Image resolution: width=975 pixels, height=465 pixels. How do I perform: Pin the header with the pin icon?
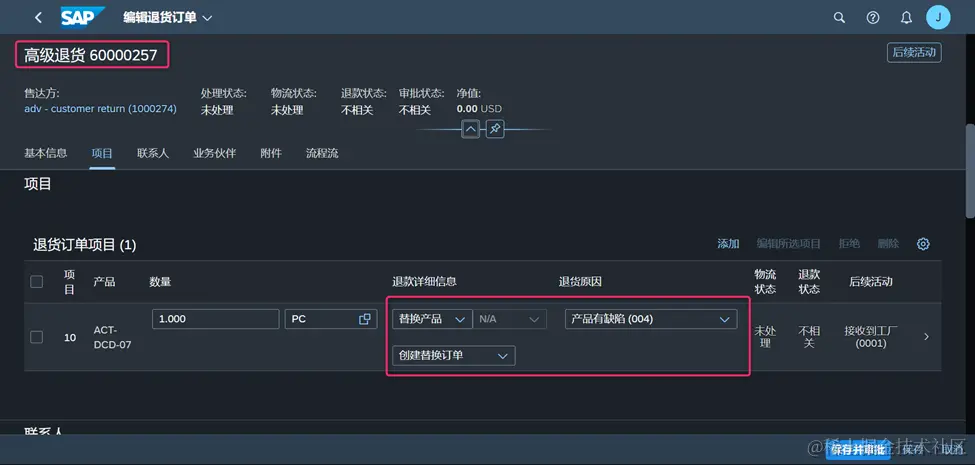495,129
